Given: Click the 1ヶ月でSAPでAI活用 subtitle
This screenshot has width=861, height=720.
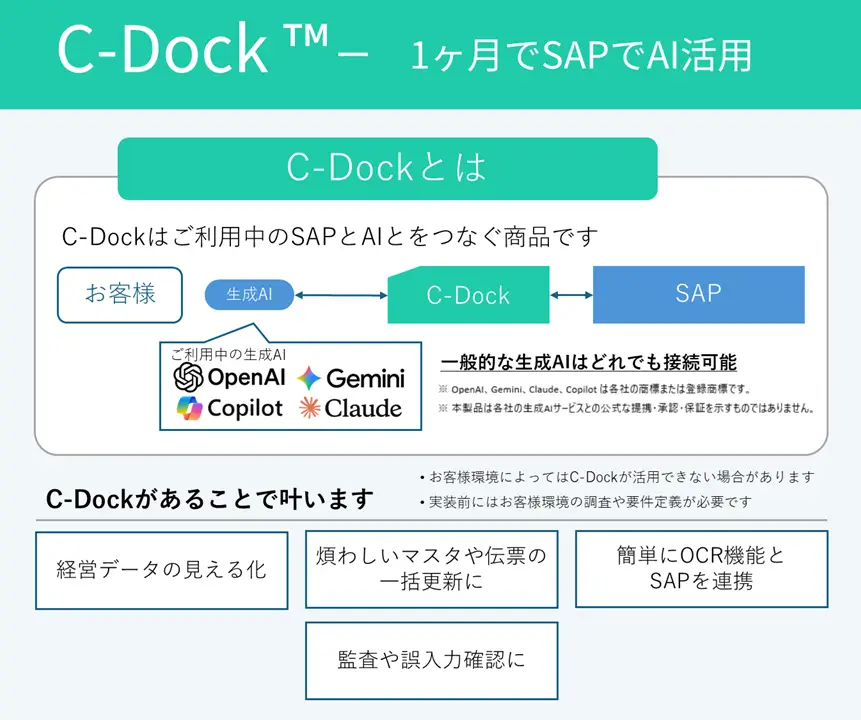Looking at the screenshot, I should 581,56.
